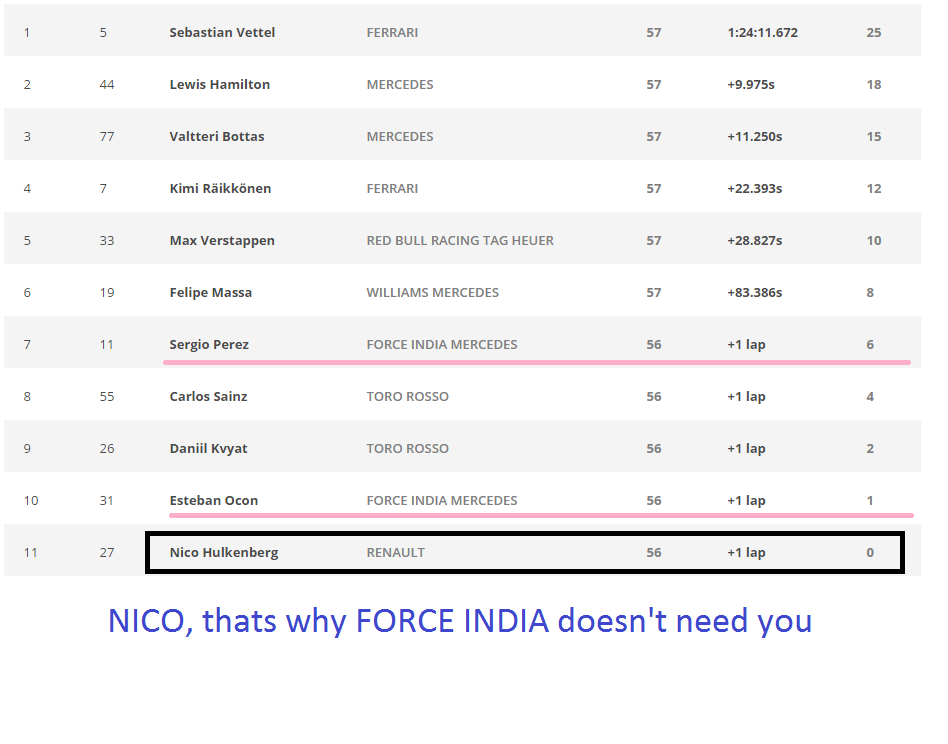
Task: Click 0 points for Hulkenberg
Action: [870, 552]
